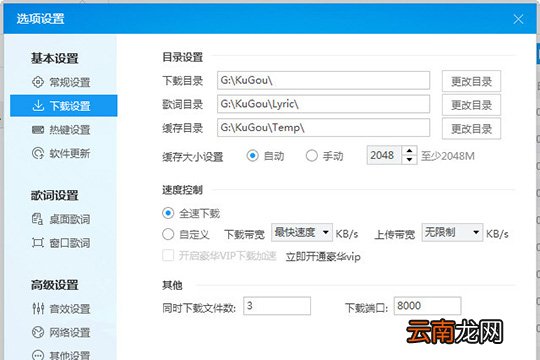Select 全速下载 speed option
540x360 pixels.
click(x=168, y=213)
